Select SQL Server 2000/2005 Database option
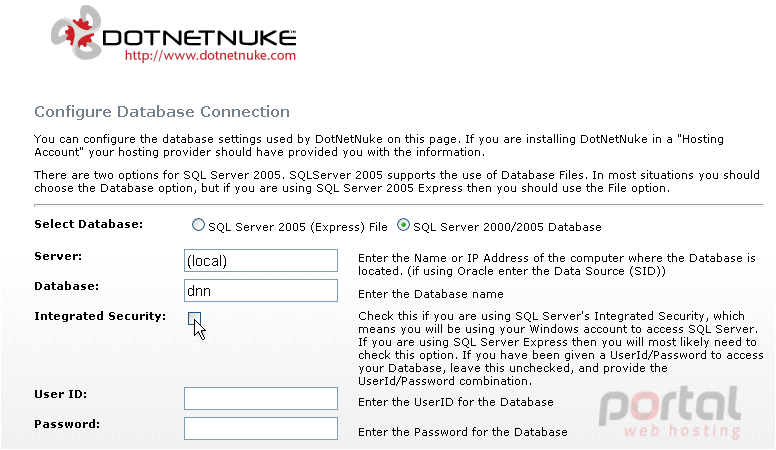The height and width of the screenshot is (450, 776). pos(403,225)
